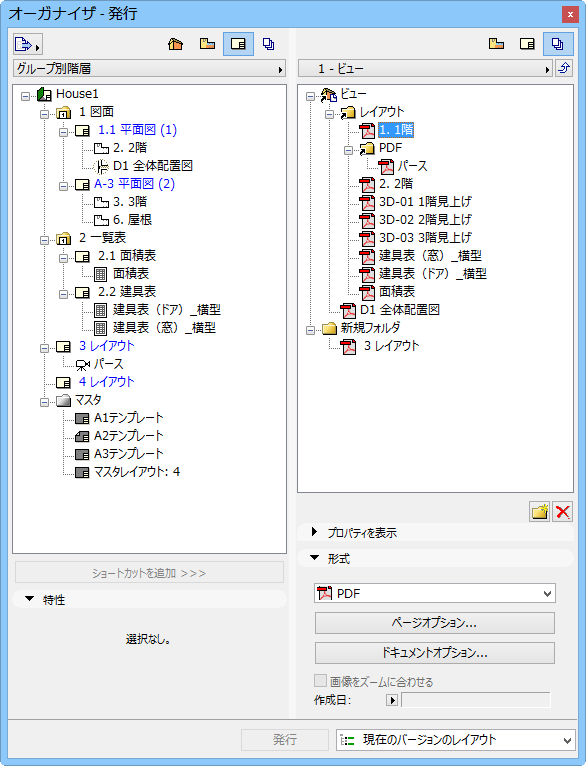
Task: Toggle 画像をズームに合わせる checkbox
Action: (x=320, y=681)
